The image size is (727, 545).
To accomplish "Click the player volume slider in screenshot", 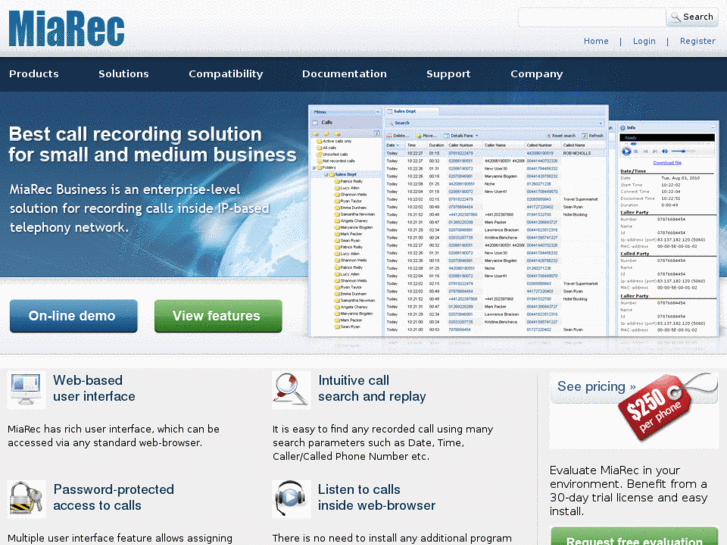I will 683,151.
